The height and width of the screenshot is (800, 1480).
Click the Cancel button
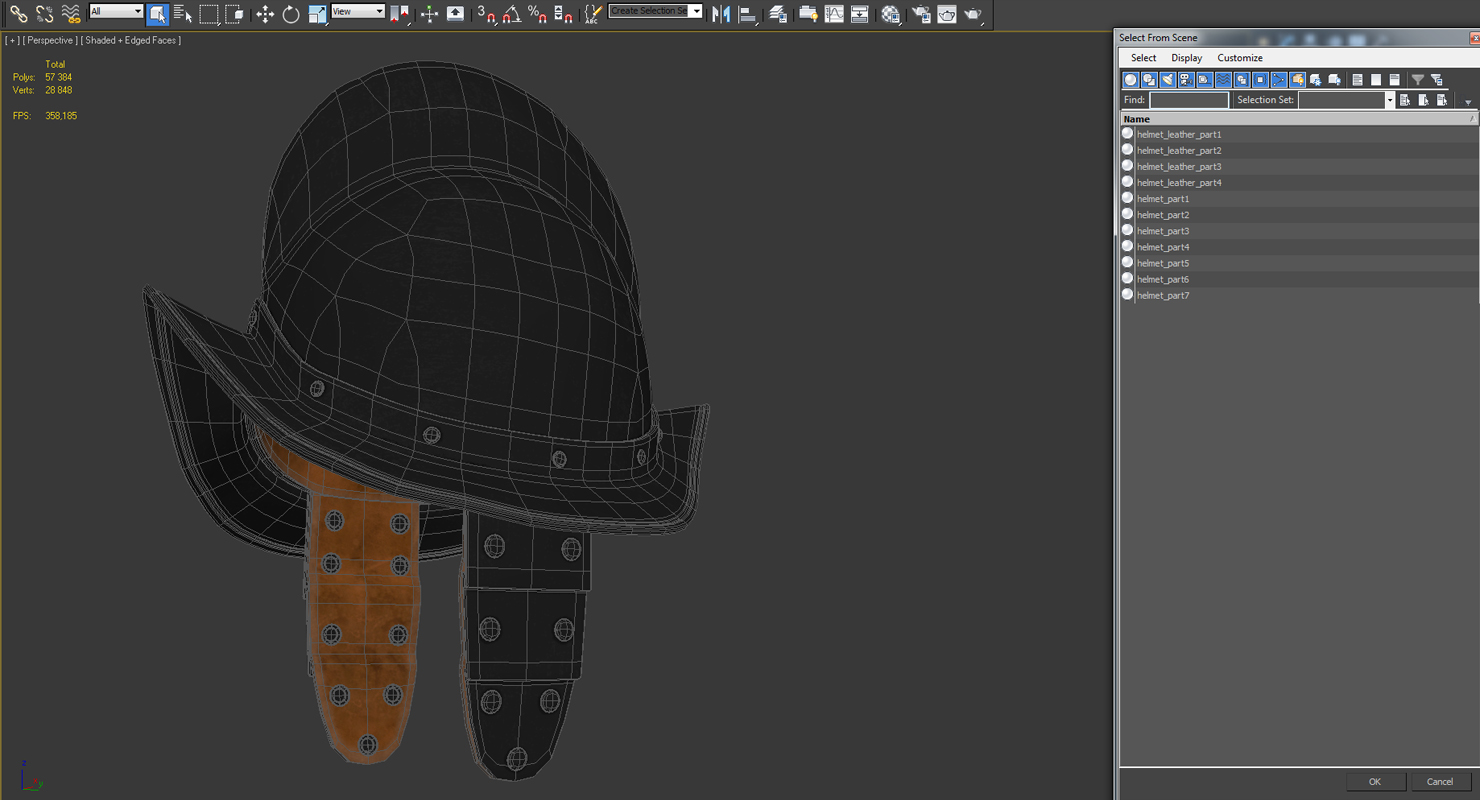point(1440,782)
